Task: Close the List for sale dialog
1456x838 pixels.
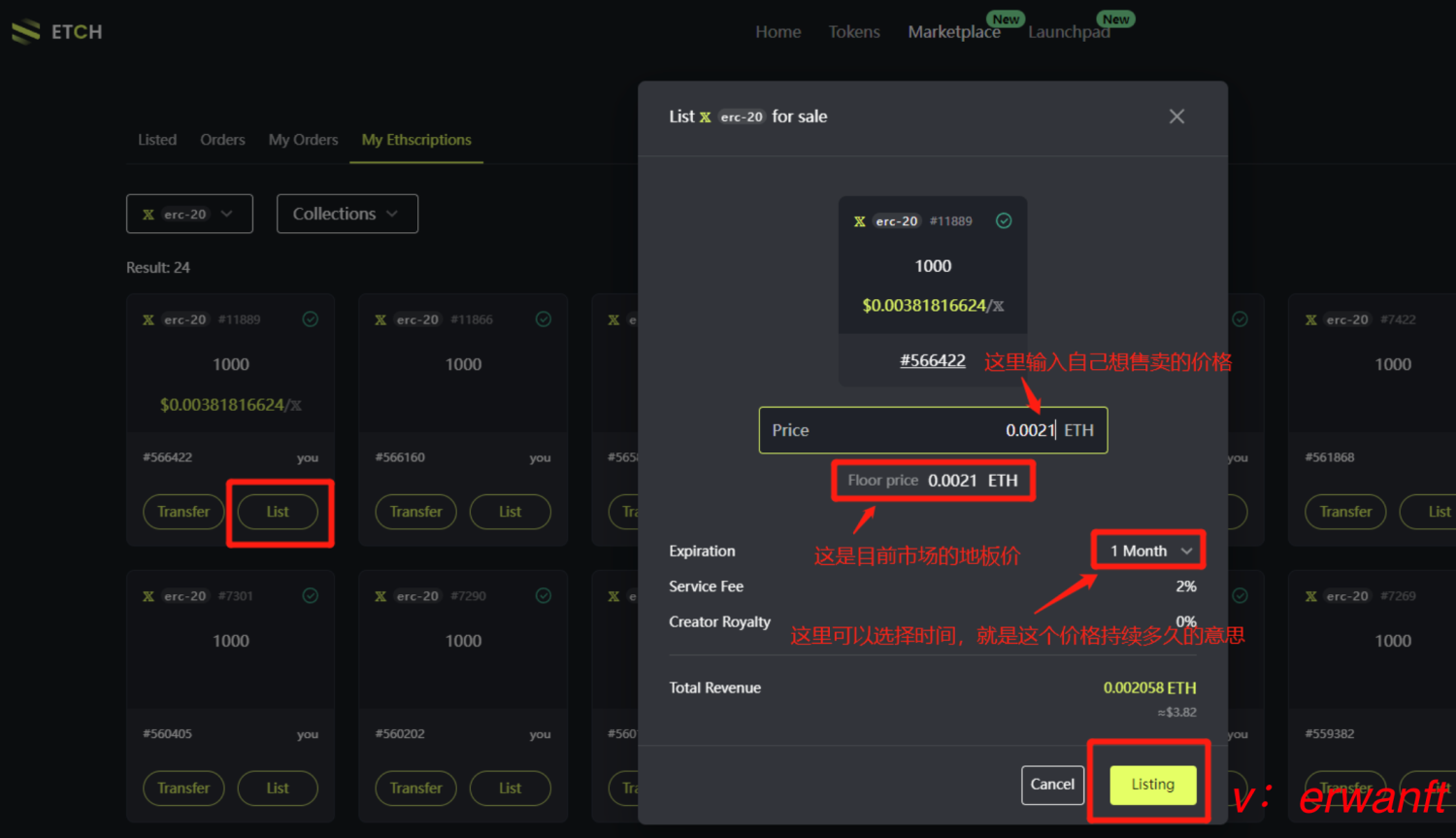Action: click(x=1176, y=117)
